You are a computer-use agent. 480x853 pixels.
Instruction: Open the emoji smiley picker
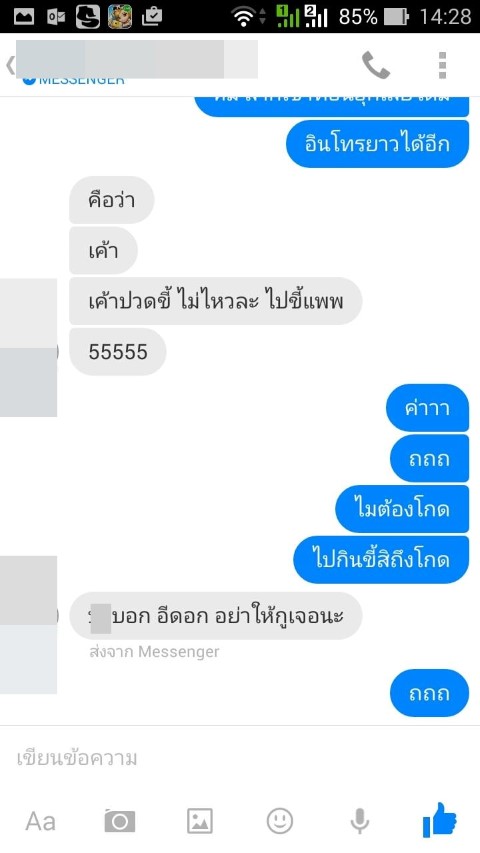tap(280, 821)
